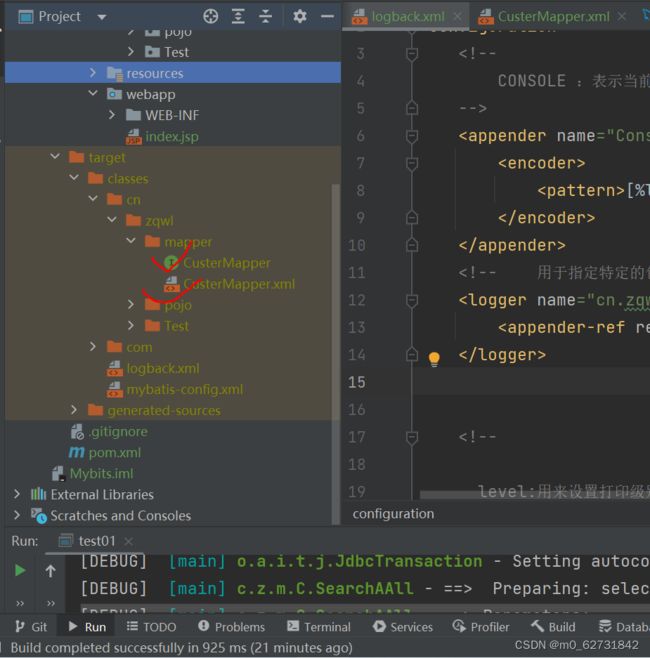Click the Project tree vertical scrollbar
The height and width of the screenshot is (658, 650).
pos(336,352)
